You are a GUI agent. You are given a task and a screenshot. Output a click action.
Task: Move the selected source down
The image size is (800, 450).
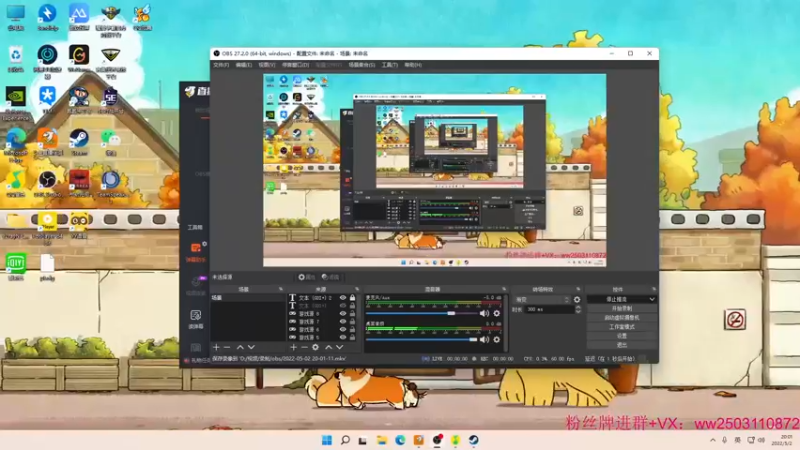coord(339,347)
